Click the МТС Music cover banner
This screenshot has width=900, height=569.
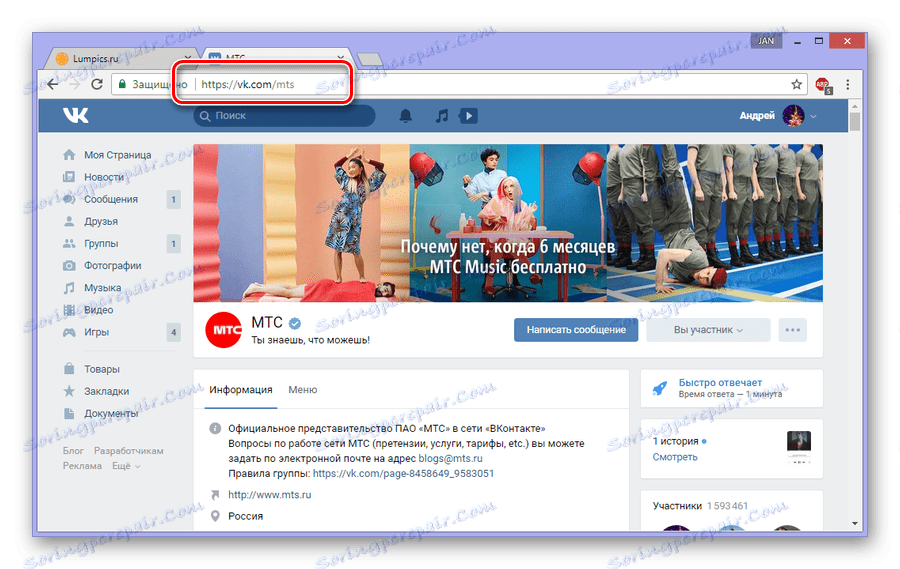tap(508, 223)
